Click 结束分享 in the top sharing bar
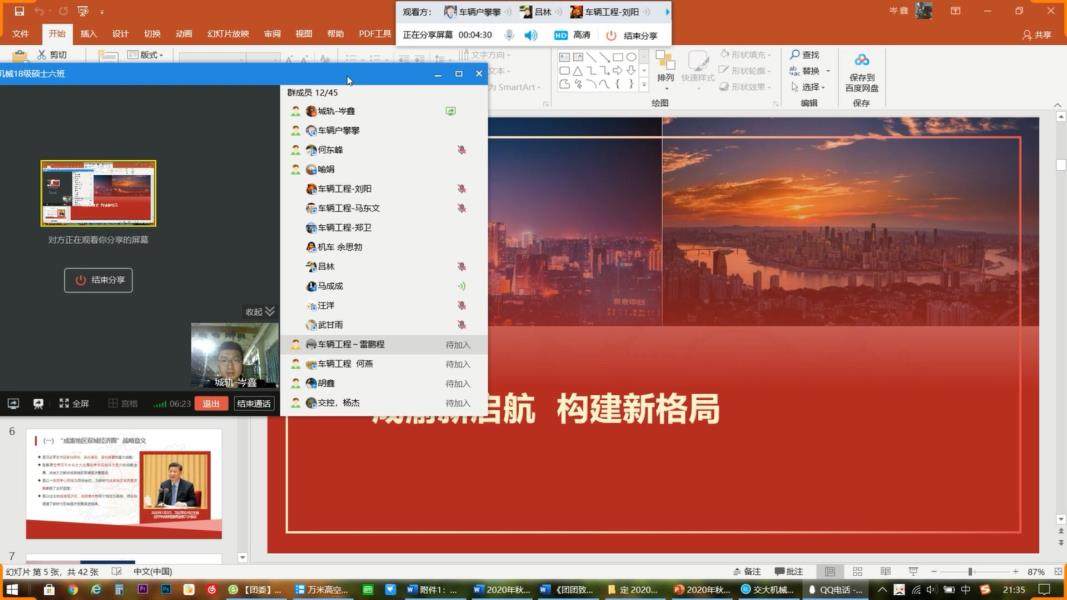 pyautogui.click(x=631, y=35)
